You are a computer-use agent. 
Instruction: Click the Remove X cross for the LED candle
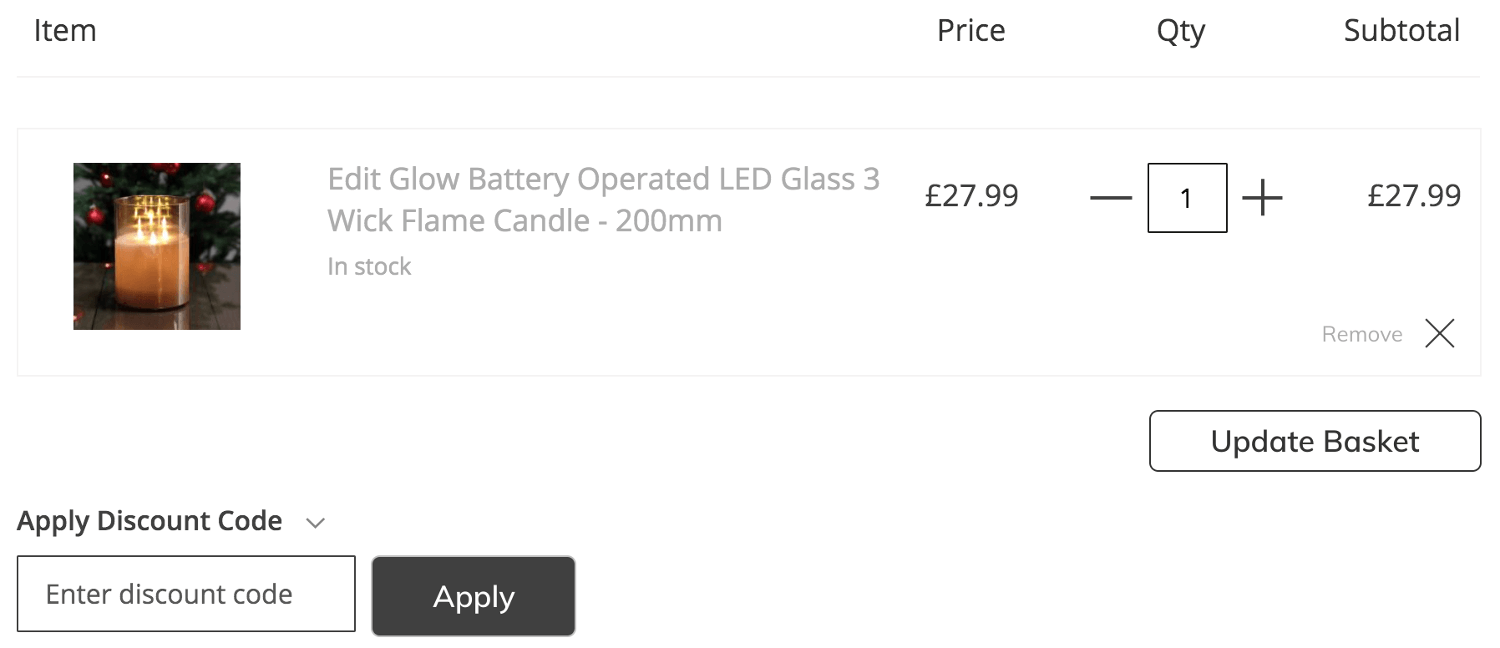(1440, 333)
